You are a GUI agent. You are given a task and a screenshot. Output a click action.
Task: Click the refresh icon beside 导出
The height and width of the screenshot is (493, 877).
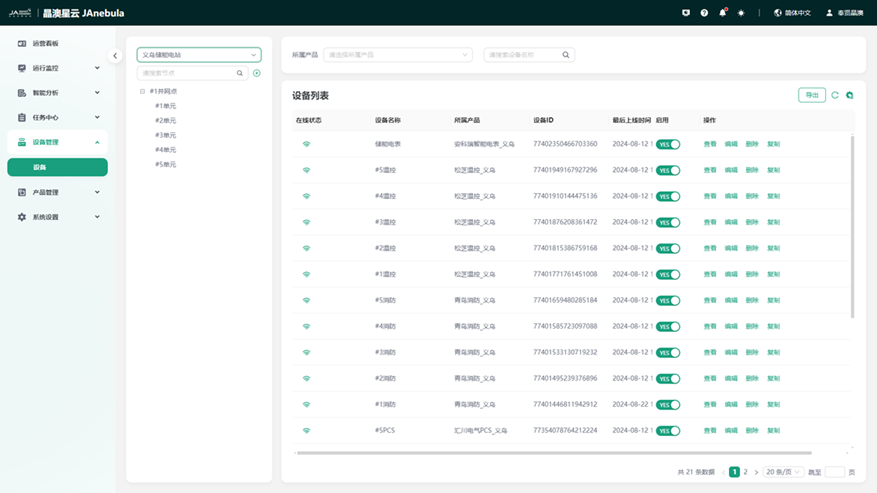coord(835,95)
